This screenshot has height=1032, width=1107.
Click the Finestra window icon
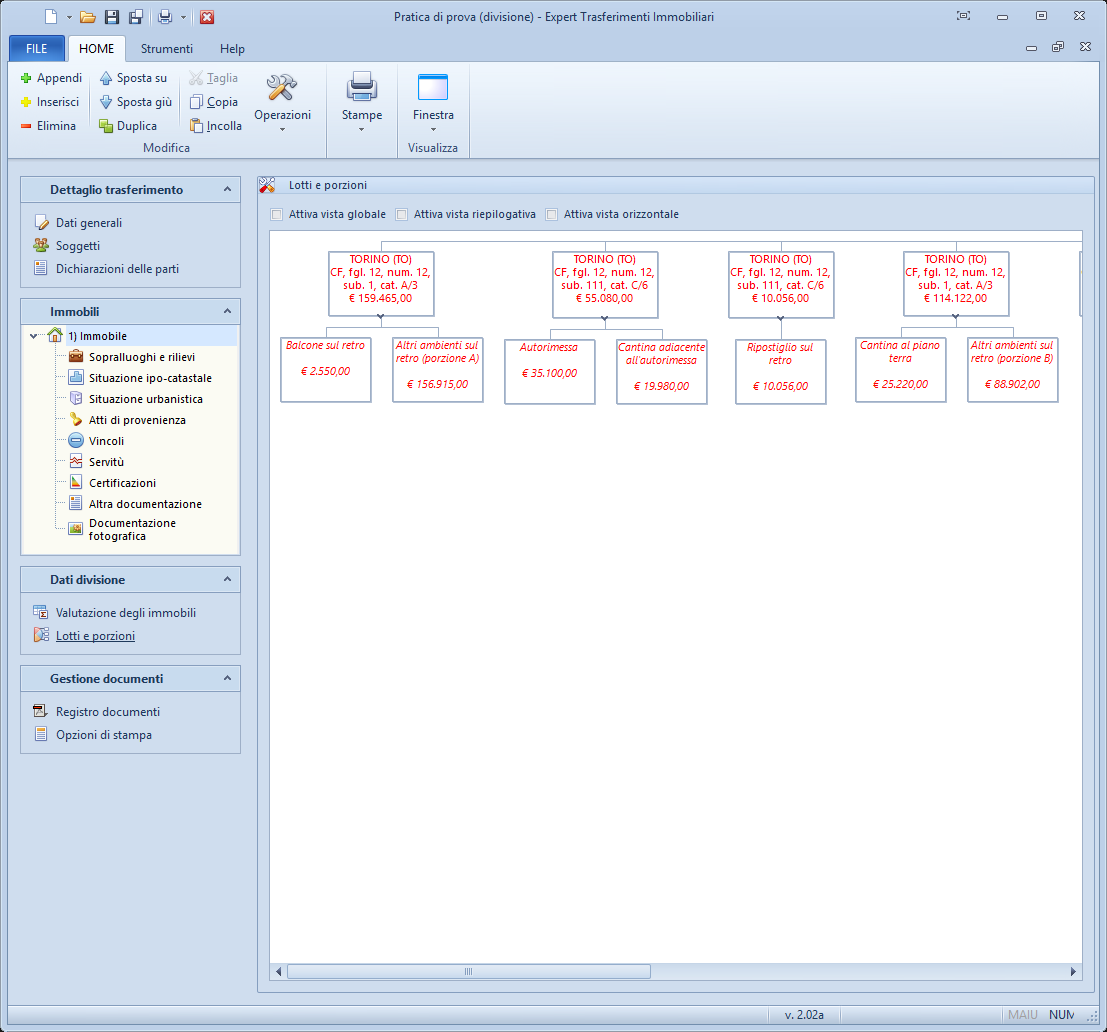pos(433,88)
